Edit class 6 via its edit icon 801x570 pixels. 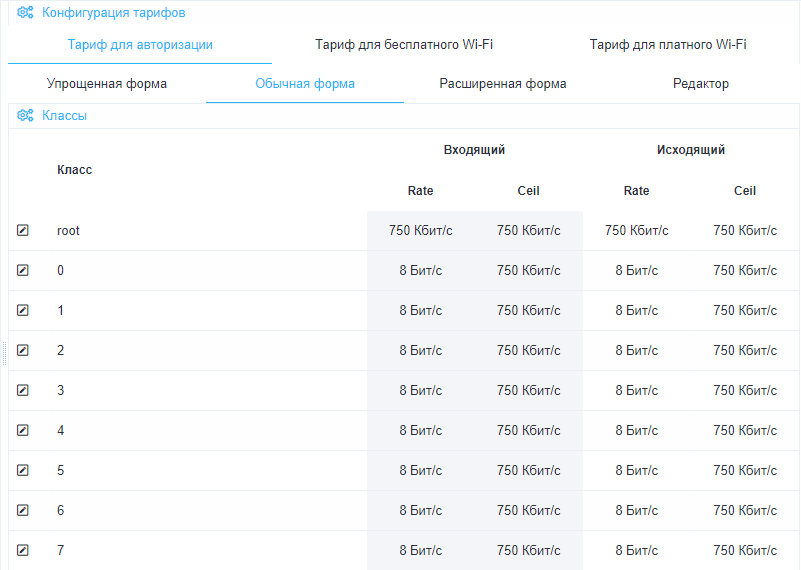point(23,510)
